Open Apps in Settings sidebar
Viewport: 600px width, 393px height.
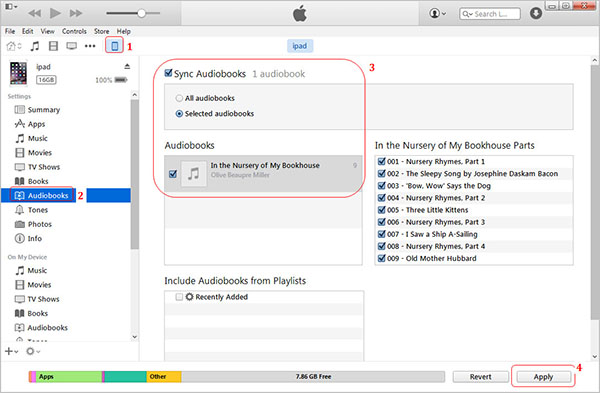[x=30, y=124]
